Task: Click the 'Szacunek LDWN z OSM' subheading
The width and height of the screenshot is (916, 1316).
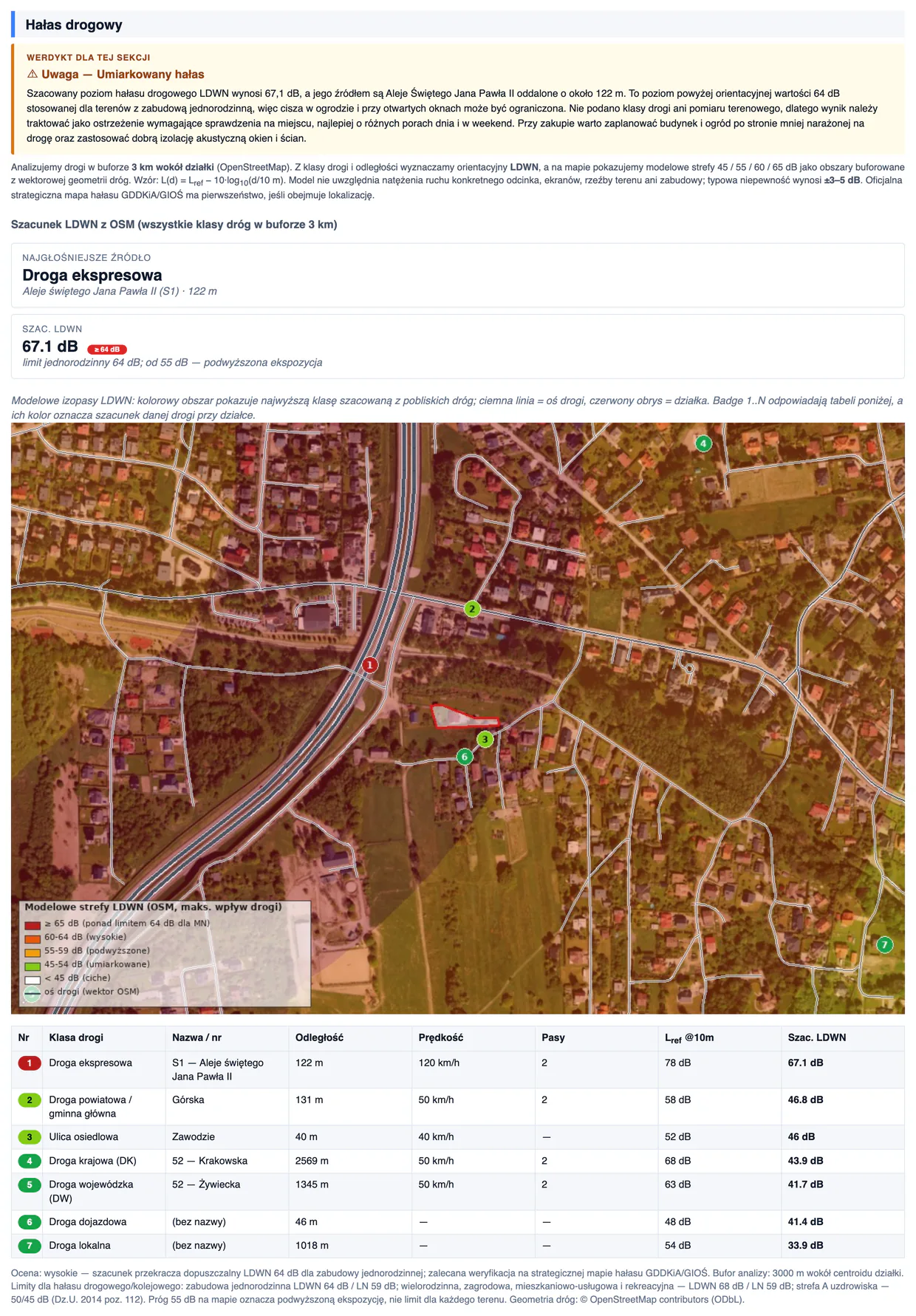Action: 174,225
